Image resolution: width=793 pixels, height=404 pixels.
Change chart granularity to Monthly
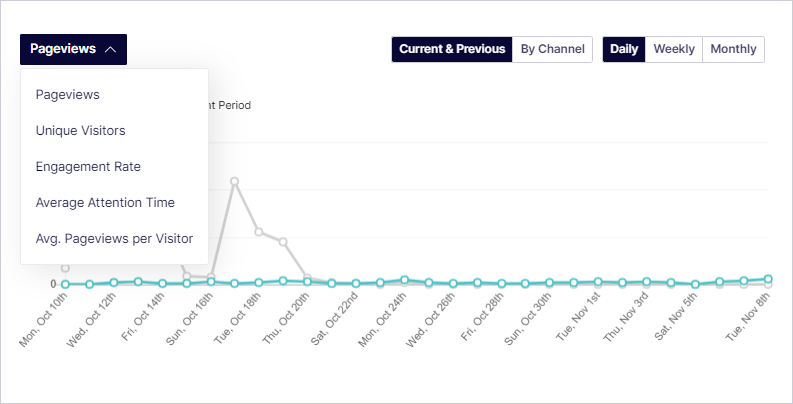[x=733, y=49]
